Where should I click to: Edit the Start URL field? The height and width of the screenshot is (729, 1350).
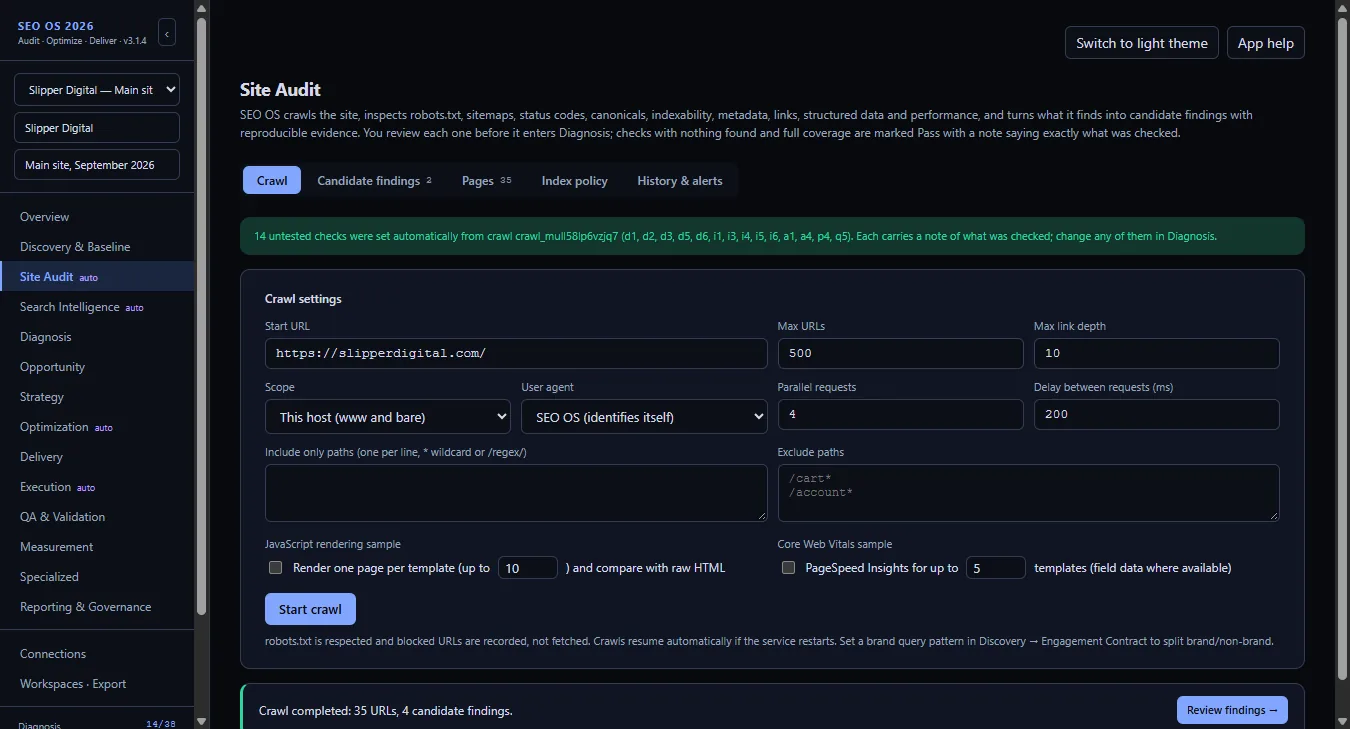coord(516,353)
